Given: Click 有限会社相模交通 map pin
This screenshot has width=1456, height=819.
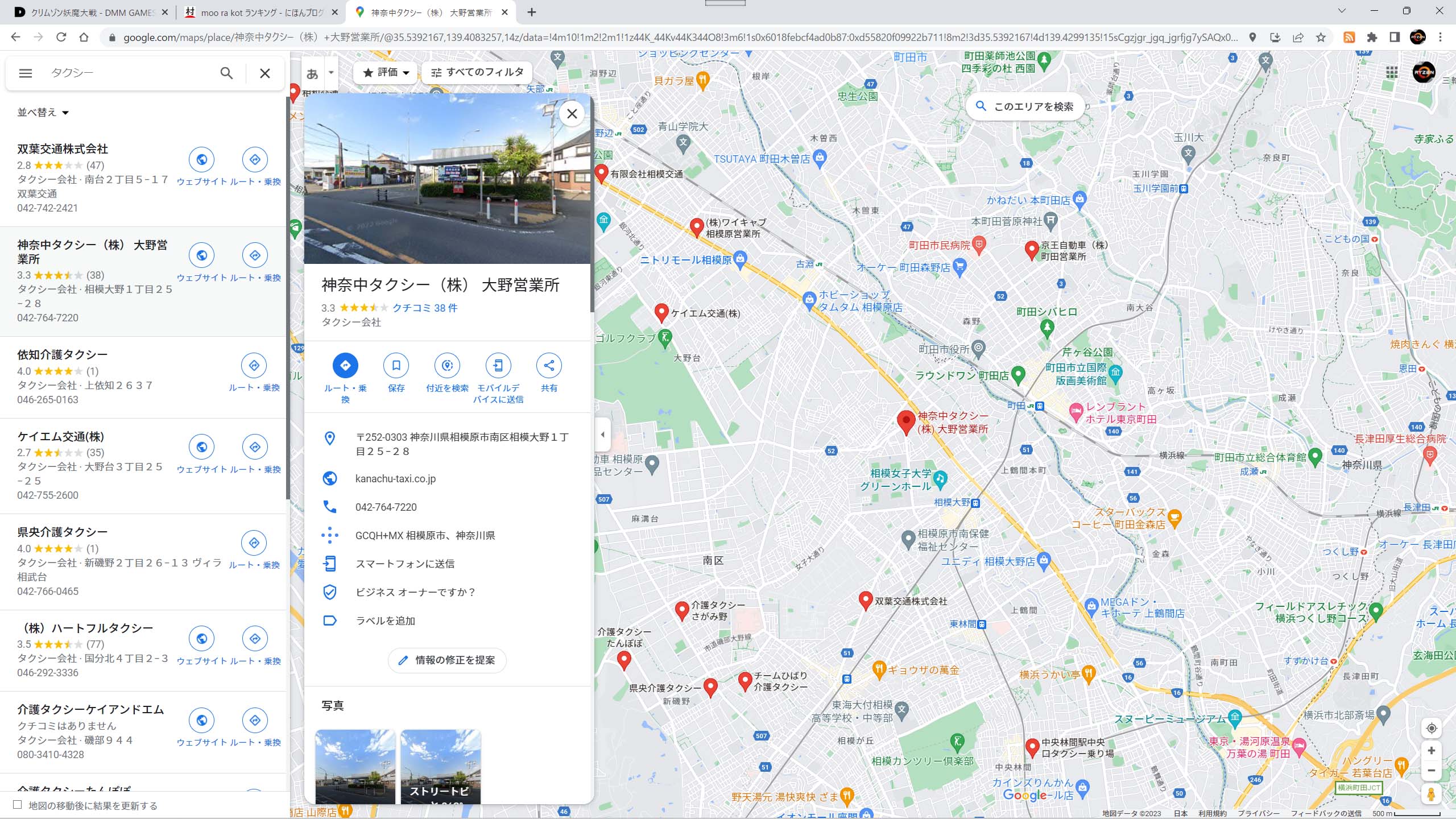Looking at the screenshot, I should 602,173.
